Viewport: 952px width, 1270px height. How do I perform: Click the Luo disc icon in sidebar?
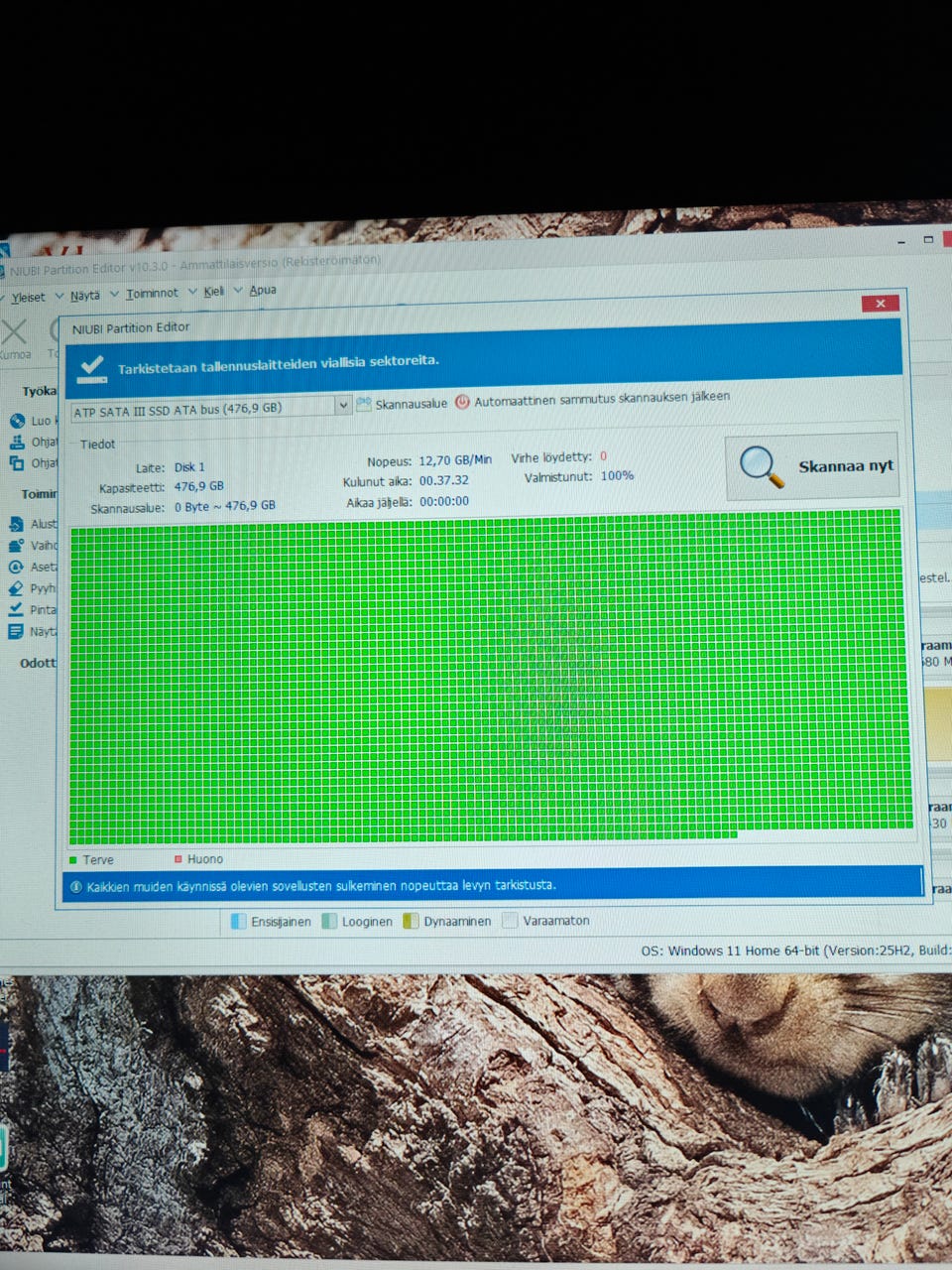[17, 421]
